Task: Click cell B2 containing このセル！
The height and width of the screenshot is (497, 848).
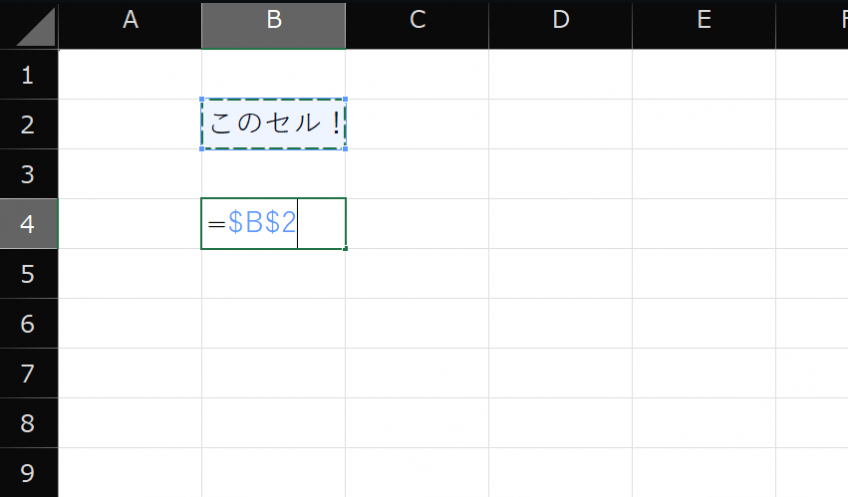Action: pos(273,125)
